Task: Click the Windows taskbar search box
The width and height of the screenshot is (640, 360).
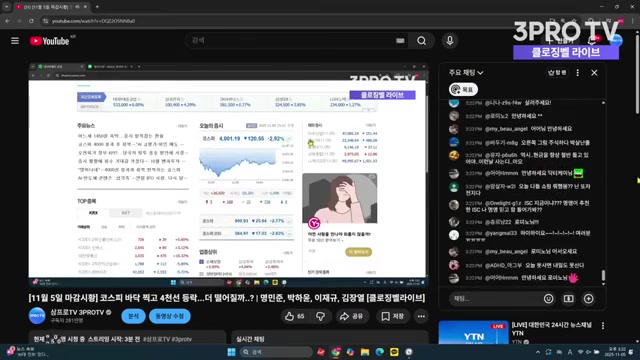Action: [276, 352]
